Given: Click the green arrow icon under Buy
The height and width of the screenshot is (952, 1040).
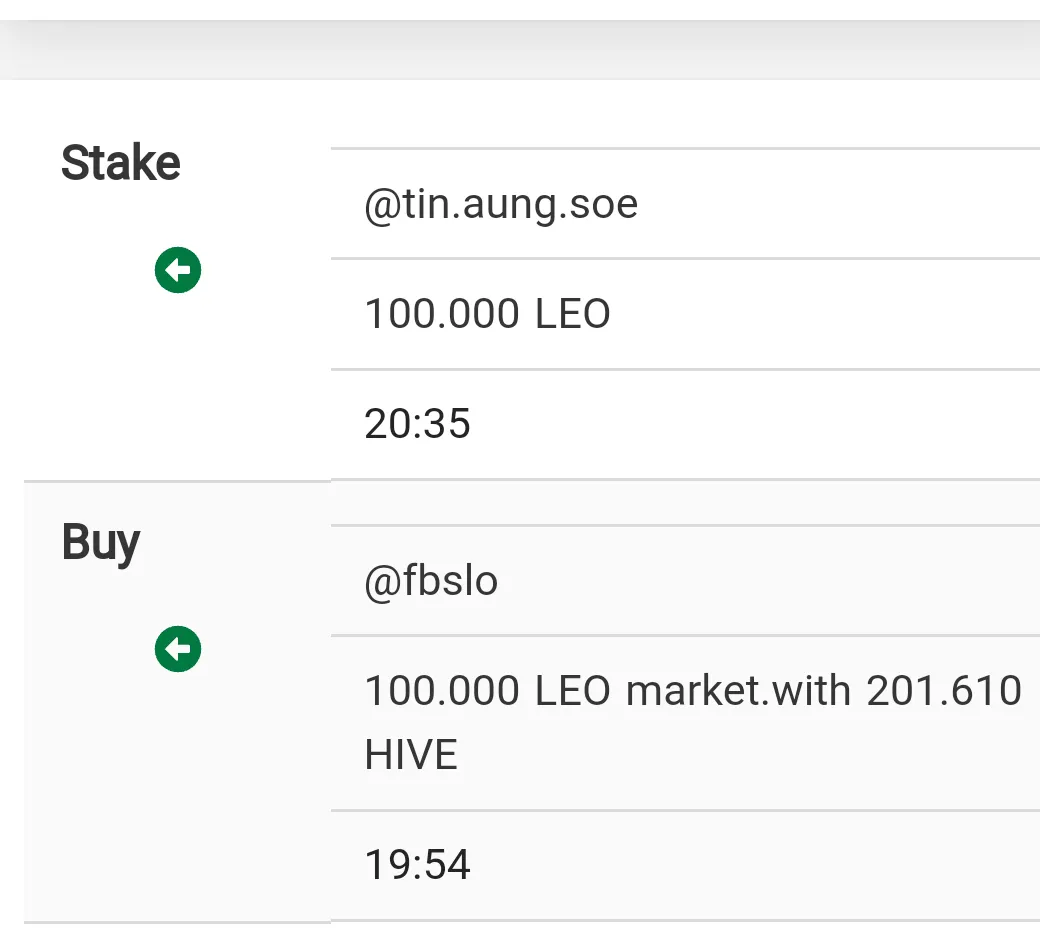Looking at the screenshot, I should pos(178,649).
